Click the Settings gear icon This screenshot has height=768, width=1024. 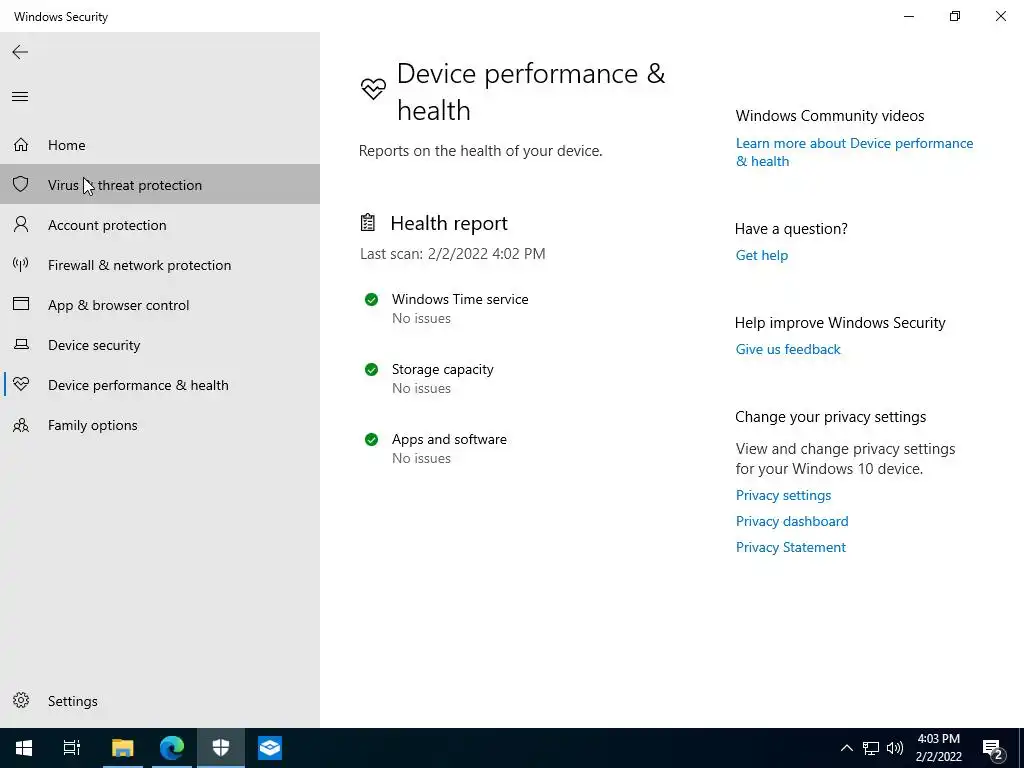21,700
